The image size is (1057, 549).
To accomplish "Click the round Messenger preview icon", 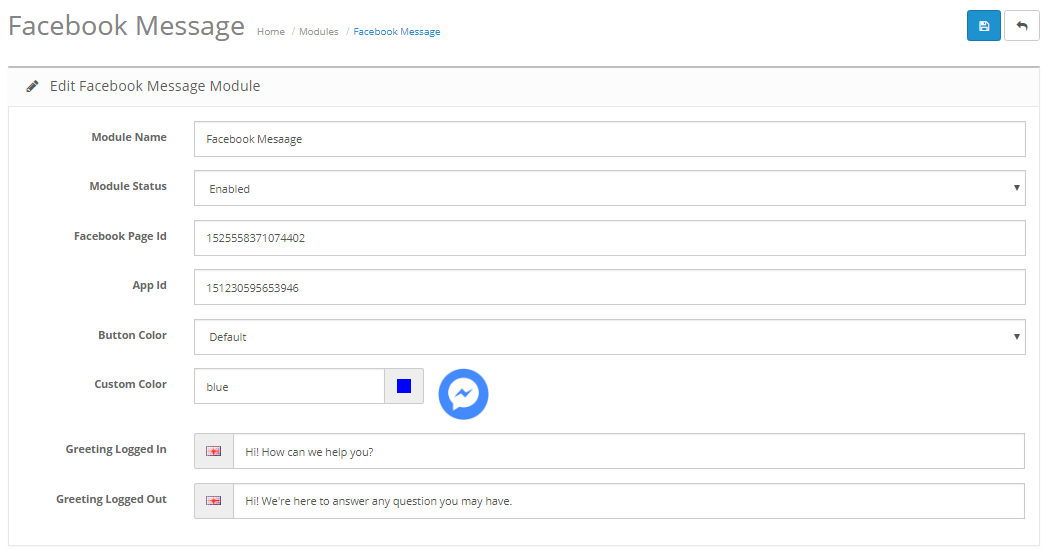I will 463,394.
